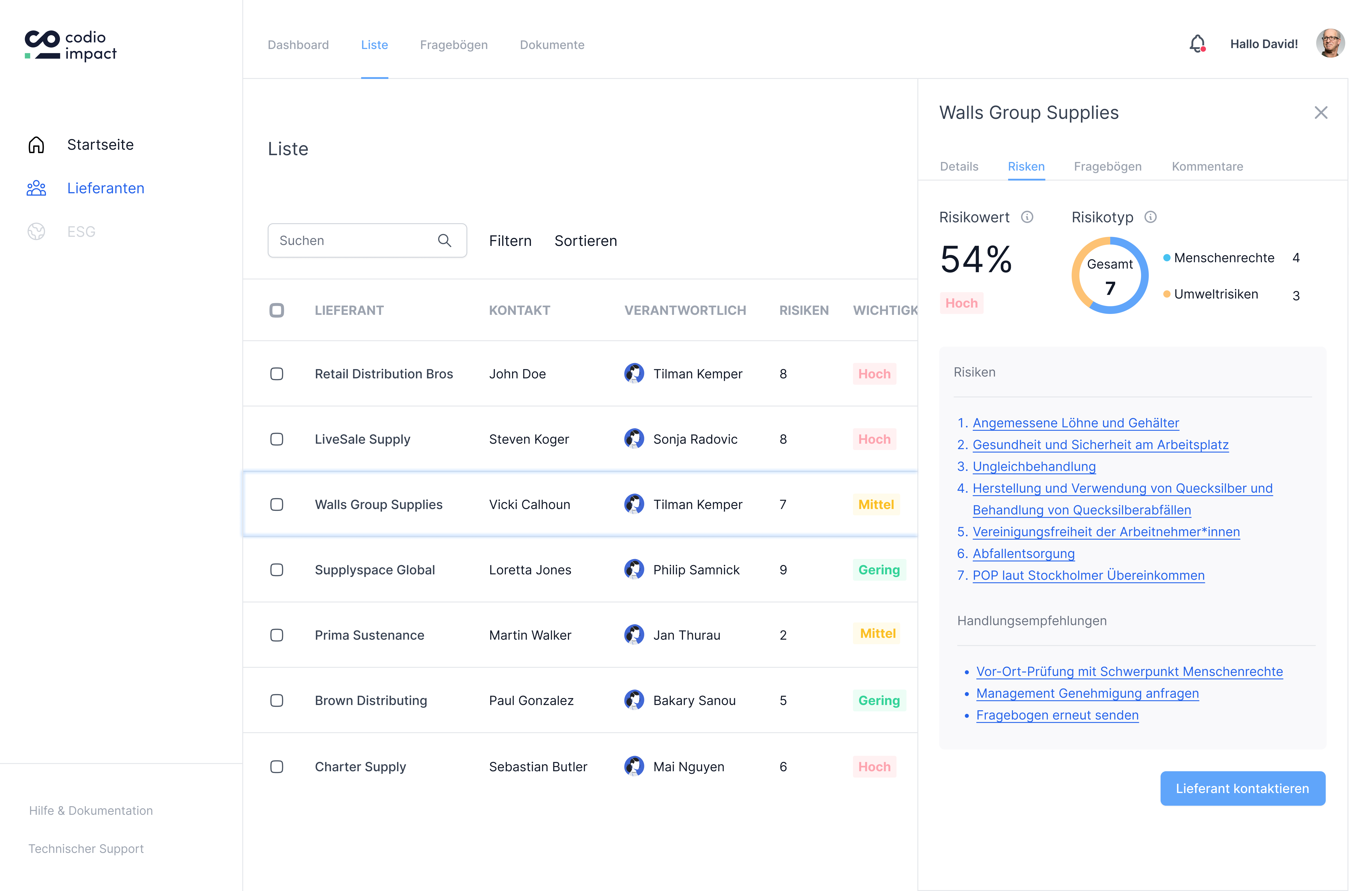Select the Charter Supply row checkbox
Screen dimensions: 1372x891
coord(277,766)
